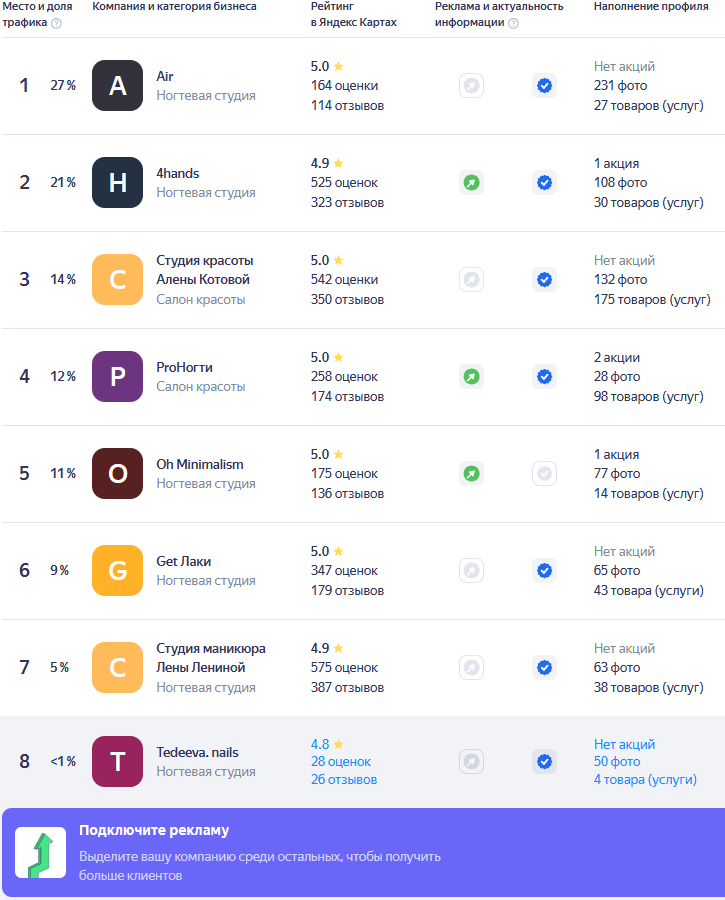Open the 'Студия красоты Алены Котовой' company name
Screen dimensions: 725x900
click(x=204, y=270)
